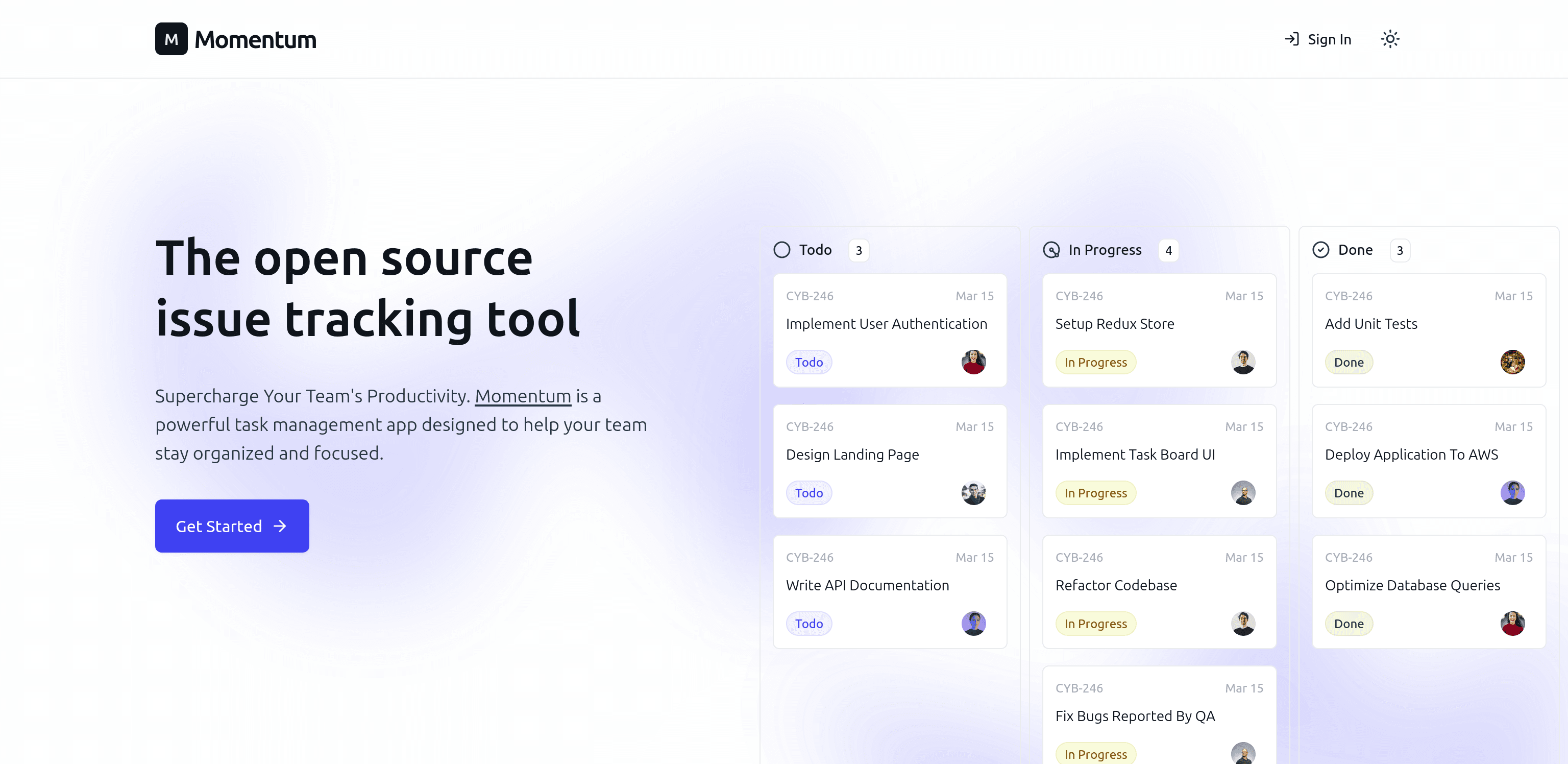This screenshot has height=764, width=1568.
Task: Click assignee avatar on Add Unit Tests
Action: [x=1512, y=362]
